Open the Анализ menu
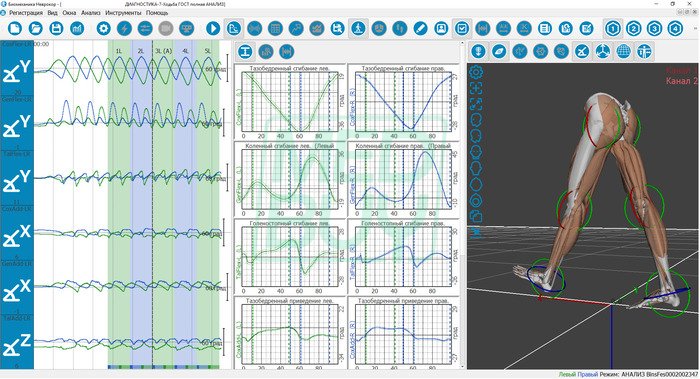Screen dimensions: 700x379 coord(91,13)
